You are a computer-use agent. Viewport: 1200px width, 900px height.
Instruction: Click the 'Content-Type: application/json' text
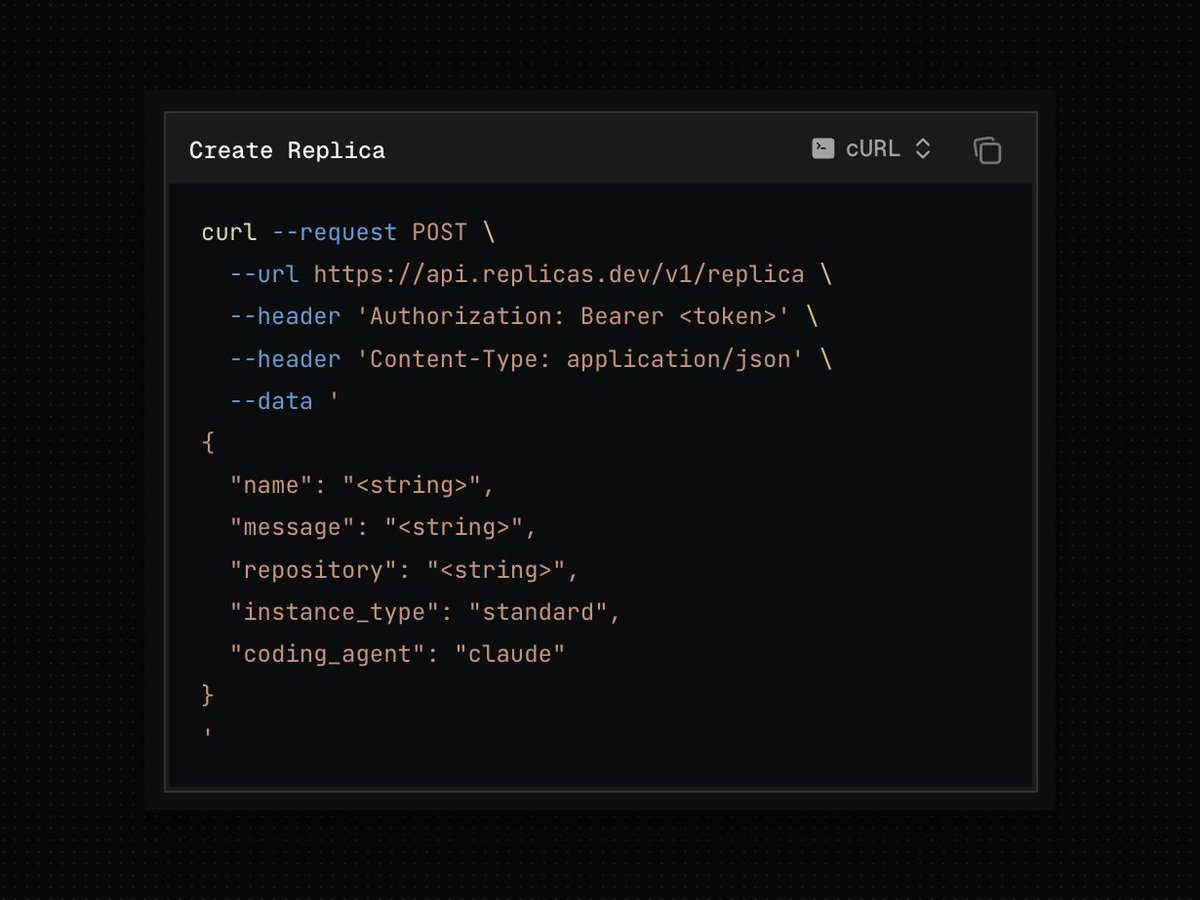click(580, 358)
